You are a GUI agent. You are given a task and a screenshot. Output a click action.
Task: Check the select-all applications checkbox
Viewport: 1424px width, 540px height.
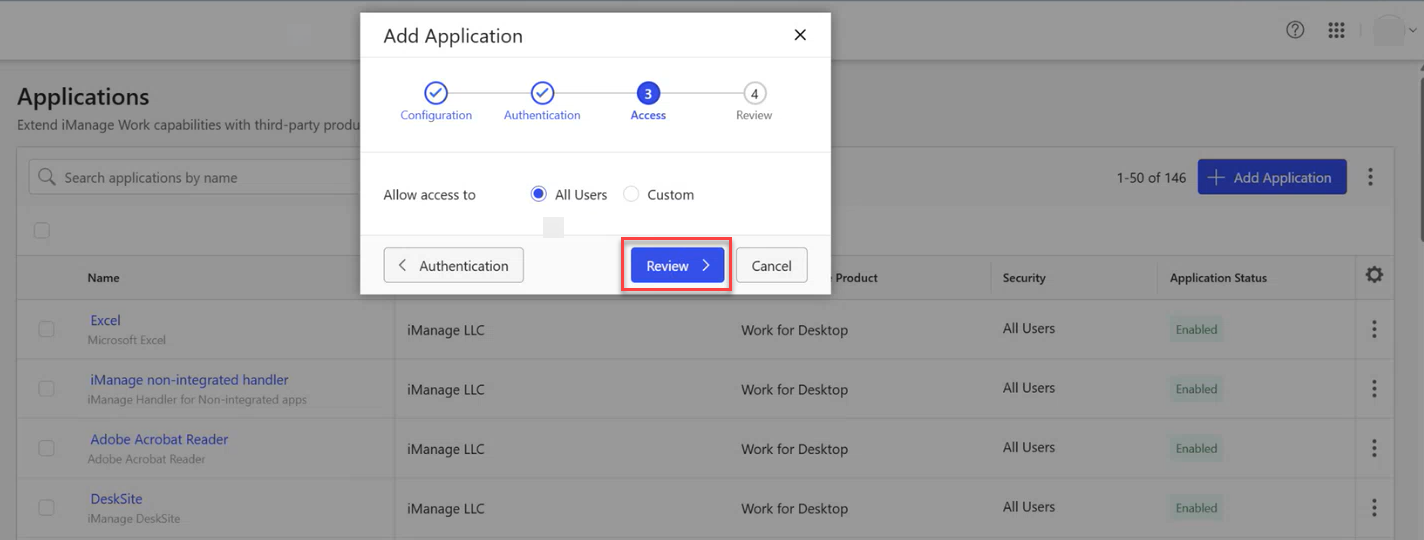(x=42, y=231)
